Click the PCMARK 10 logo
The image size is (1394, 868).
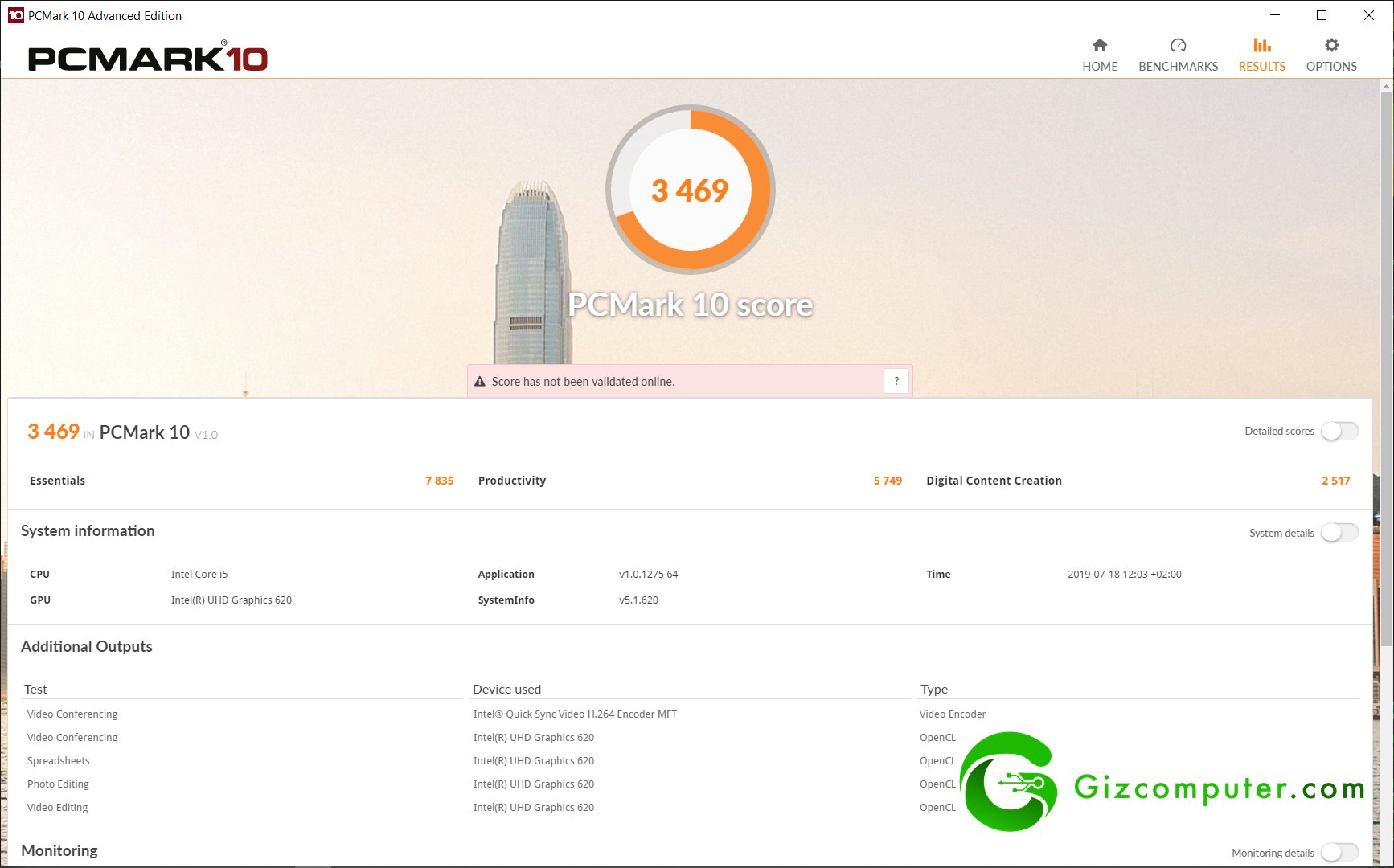pyautogui.click(x=147, y=57)
